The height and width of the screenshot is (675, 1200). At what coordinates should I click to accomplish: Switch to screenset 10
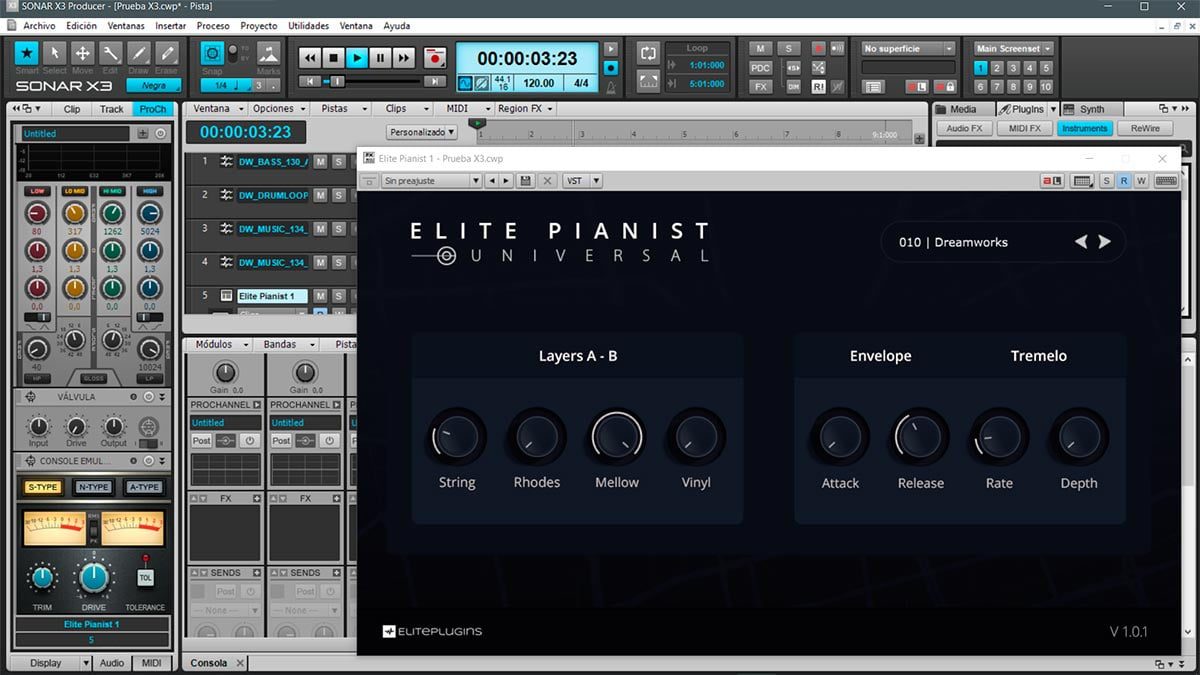click(x=1046, y=87)
